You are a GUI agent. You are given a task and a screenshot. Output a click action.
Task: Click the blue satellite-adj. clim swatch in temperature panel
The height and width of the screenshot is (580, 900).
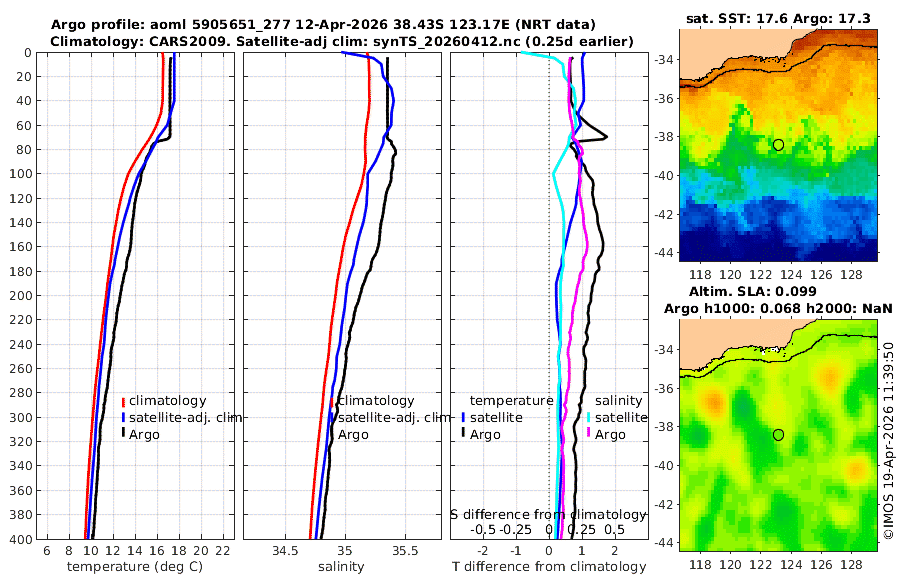[x=123, y=417]
